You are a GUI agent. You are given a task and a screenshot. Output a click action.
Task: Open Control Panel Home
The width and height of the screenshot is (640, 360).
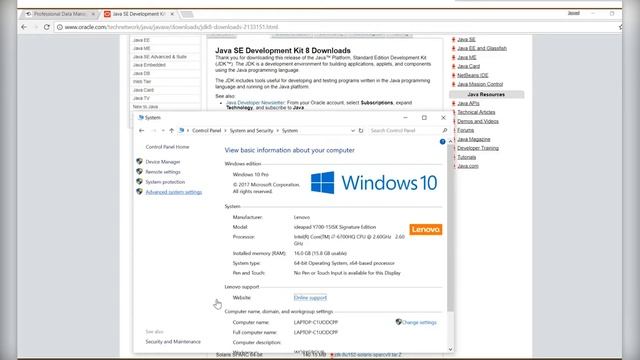(167, 147)
